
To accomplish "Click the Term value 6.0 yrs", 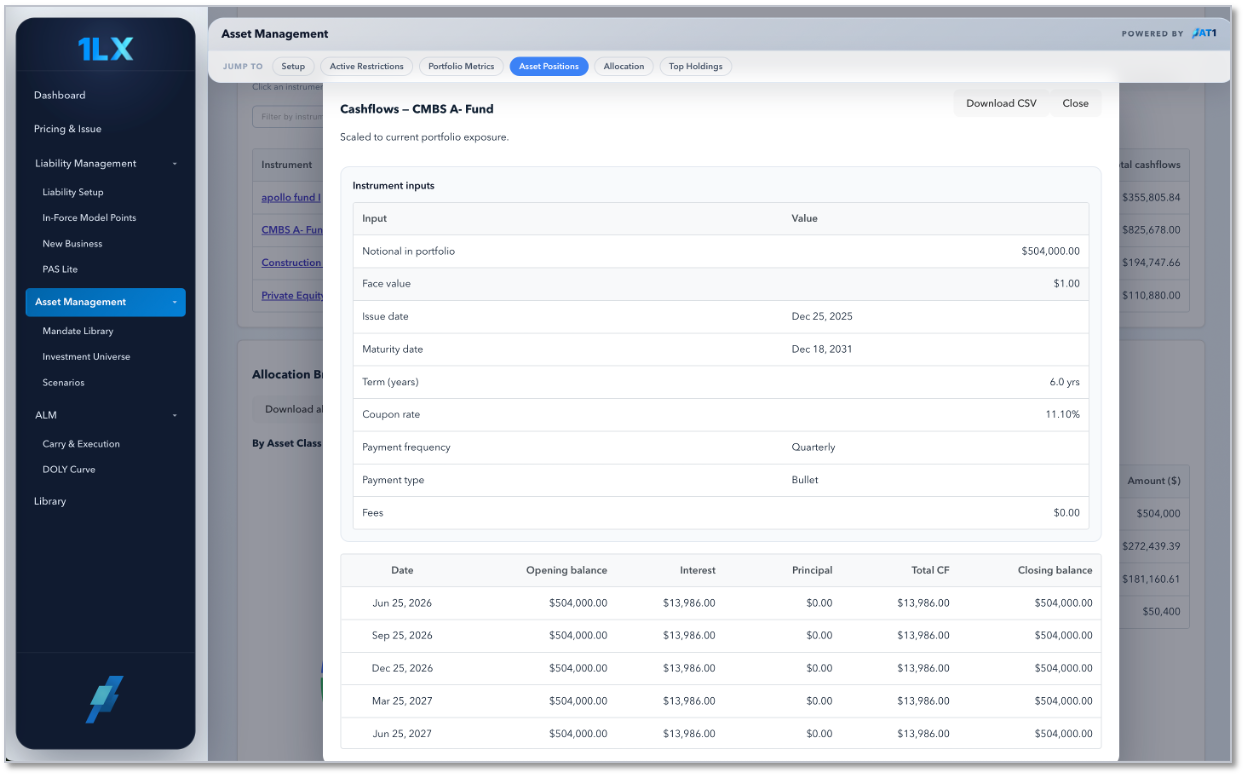I will click(1064, 382).
